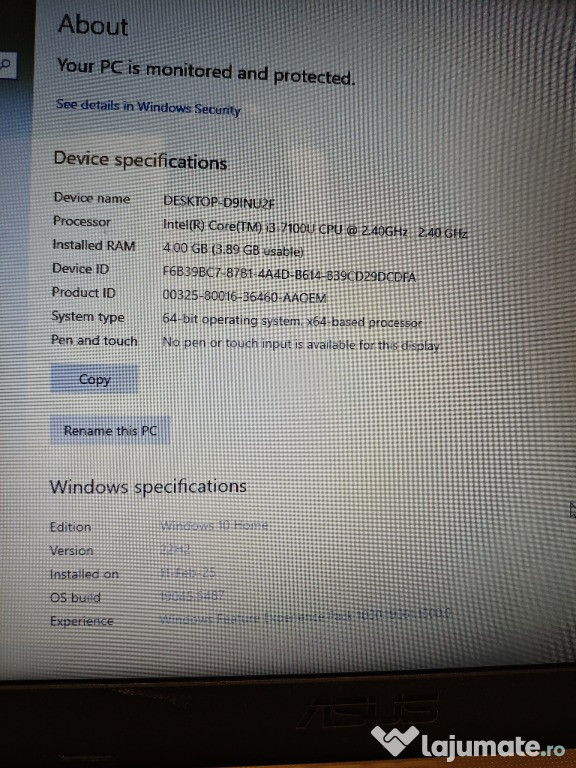Open See details in Windows Security link
Viewport: 576px width, 768px height.
[x=148, y=107]
